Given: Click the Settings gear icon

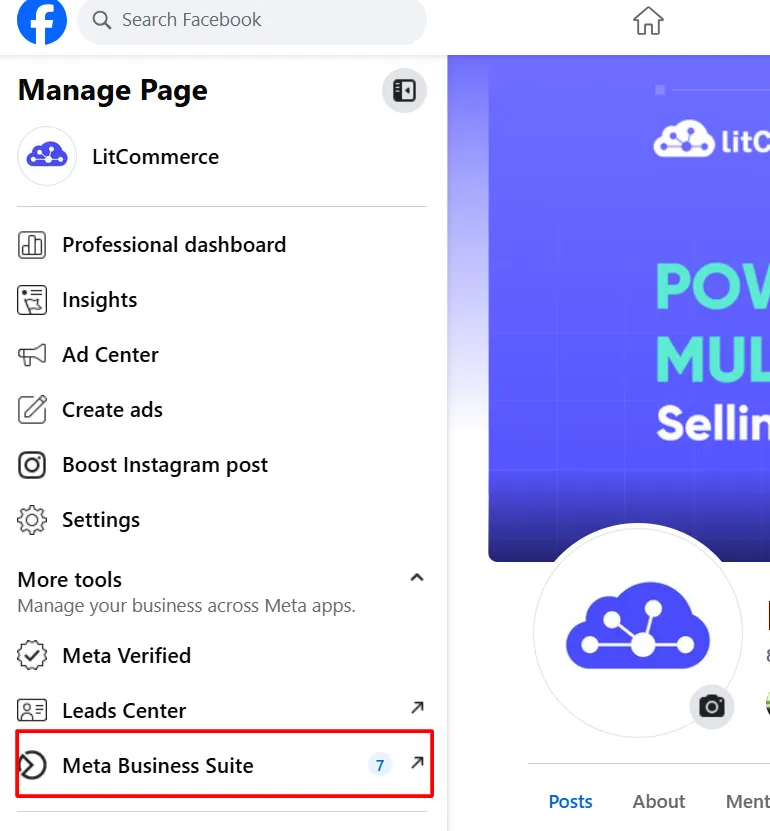Looking at the screenshot, I should 32,520.
